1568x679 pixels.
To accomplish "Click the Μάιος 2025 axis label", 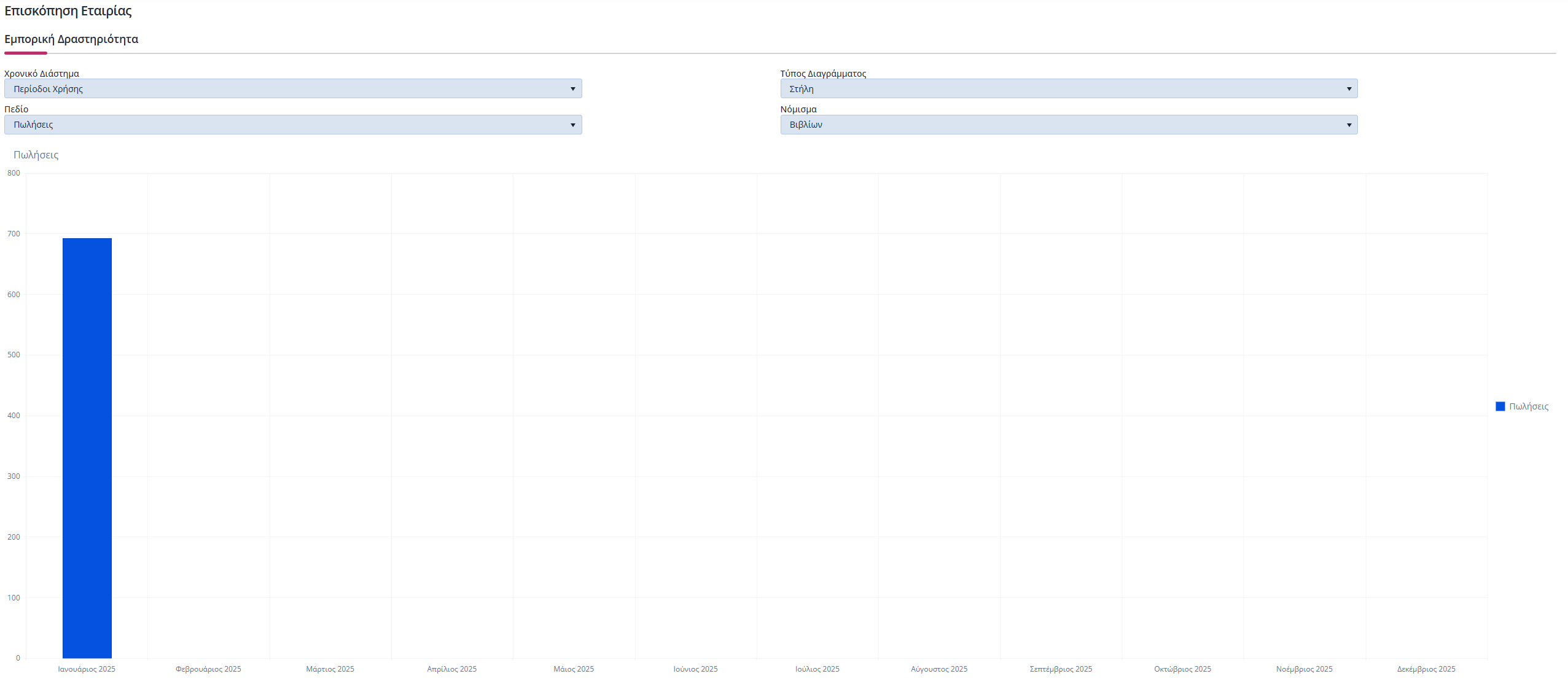I will click(x=574, y=669).
